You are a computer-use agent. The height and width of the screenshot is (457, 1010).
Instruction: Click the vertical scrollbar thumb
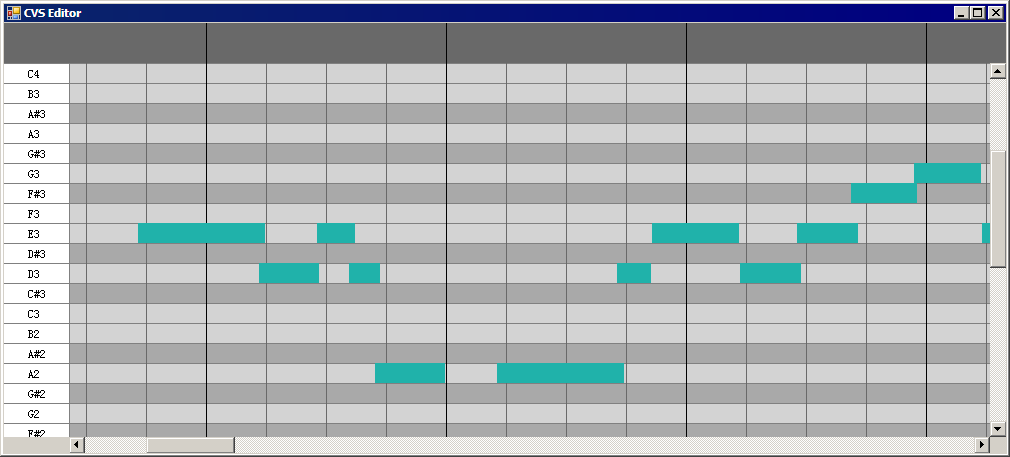click(x=998, y=209)
